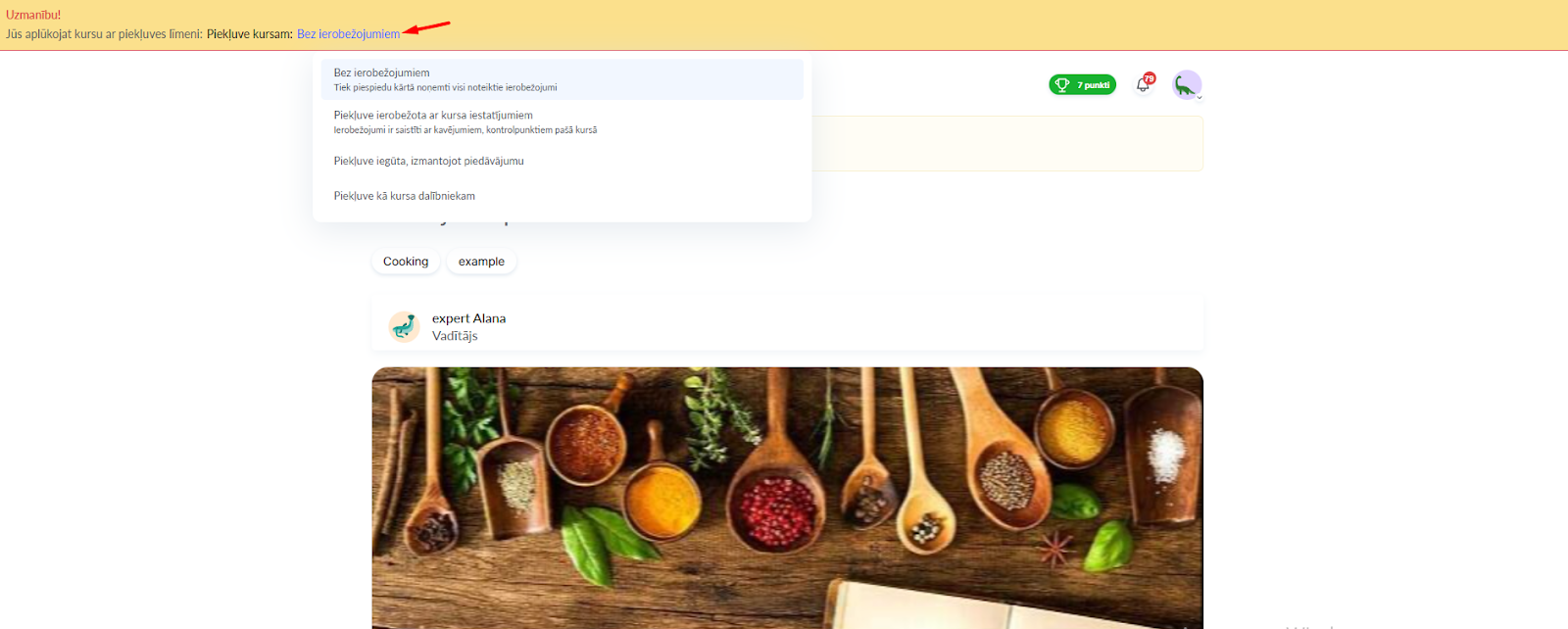
Task: Open the 'Bez ierobežojumiem' access level dropdown link
Action: (x=348, y=34)
